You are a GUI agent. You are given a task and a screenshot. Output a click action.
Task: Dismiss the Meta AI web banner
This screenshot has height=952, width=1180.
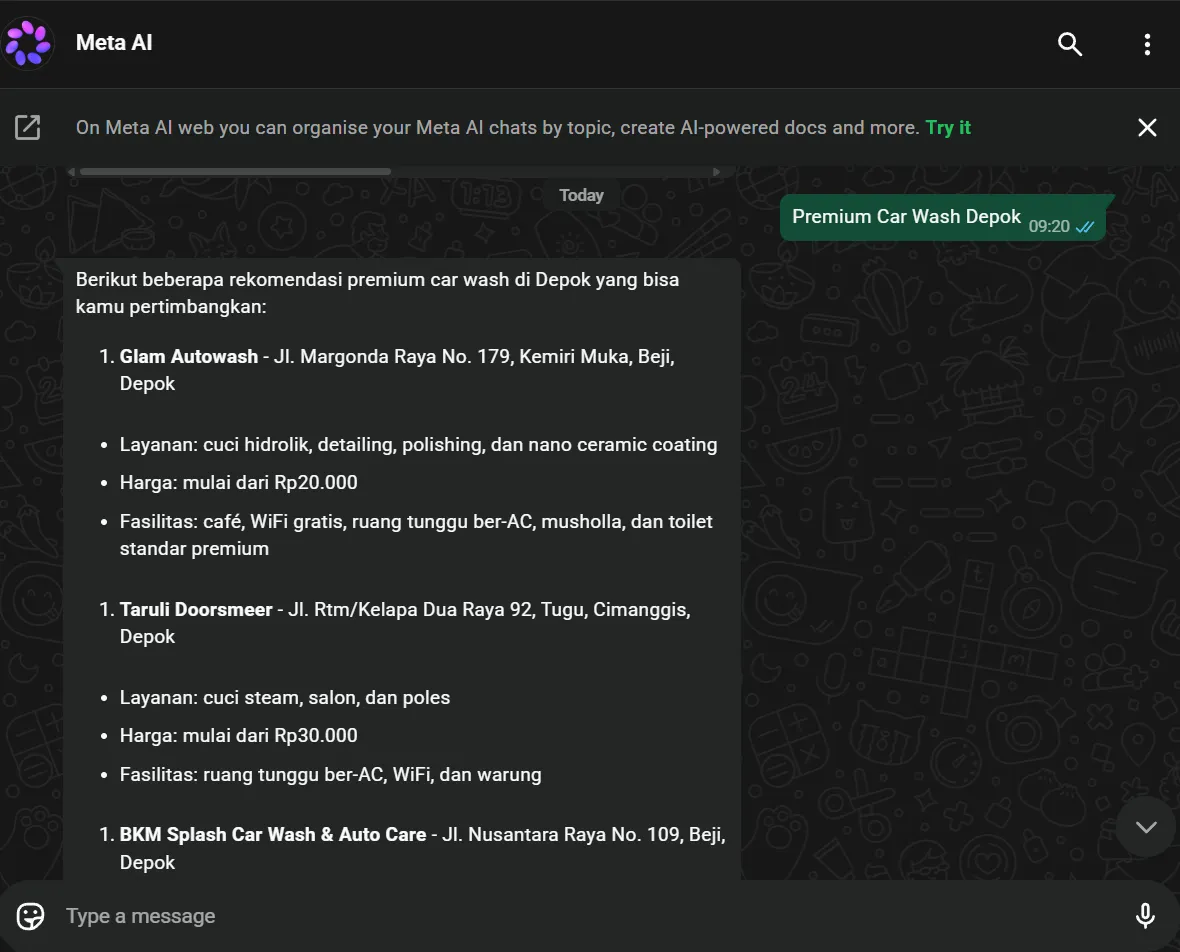click(x=1147, y=127)
